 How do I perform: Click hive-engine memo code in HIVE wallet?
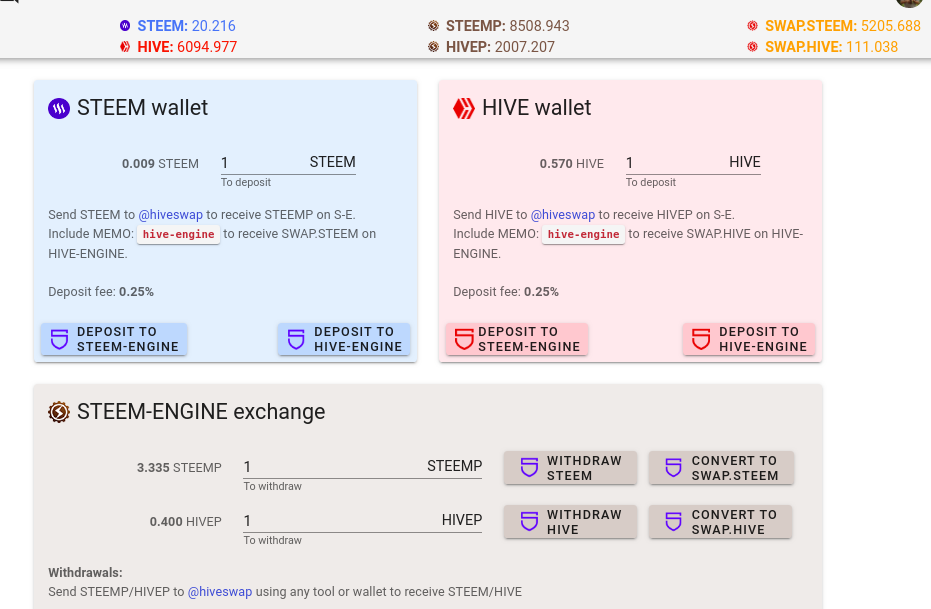pyautogui.click(x=584, y=234)
